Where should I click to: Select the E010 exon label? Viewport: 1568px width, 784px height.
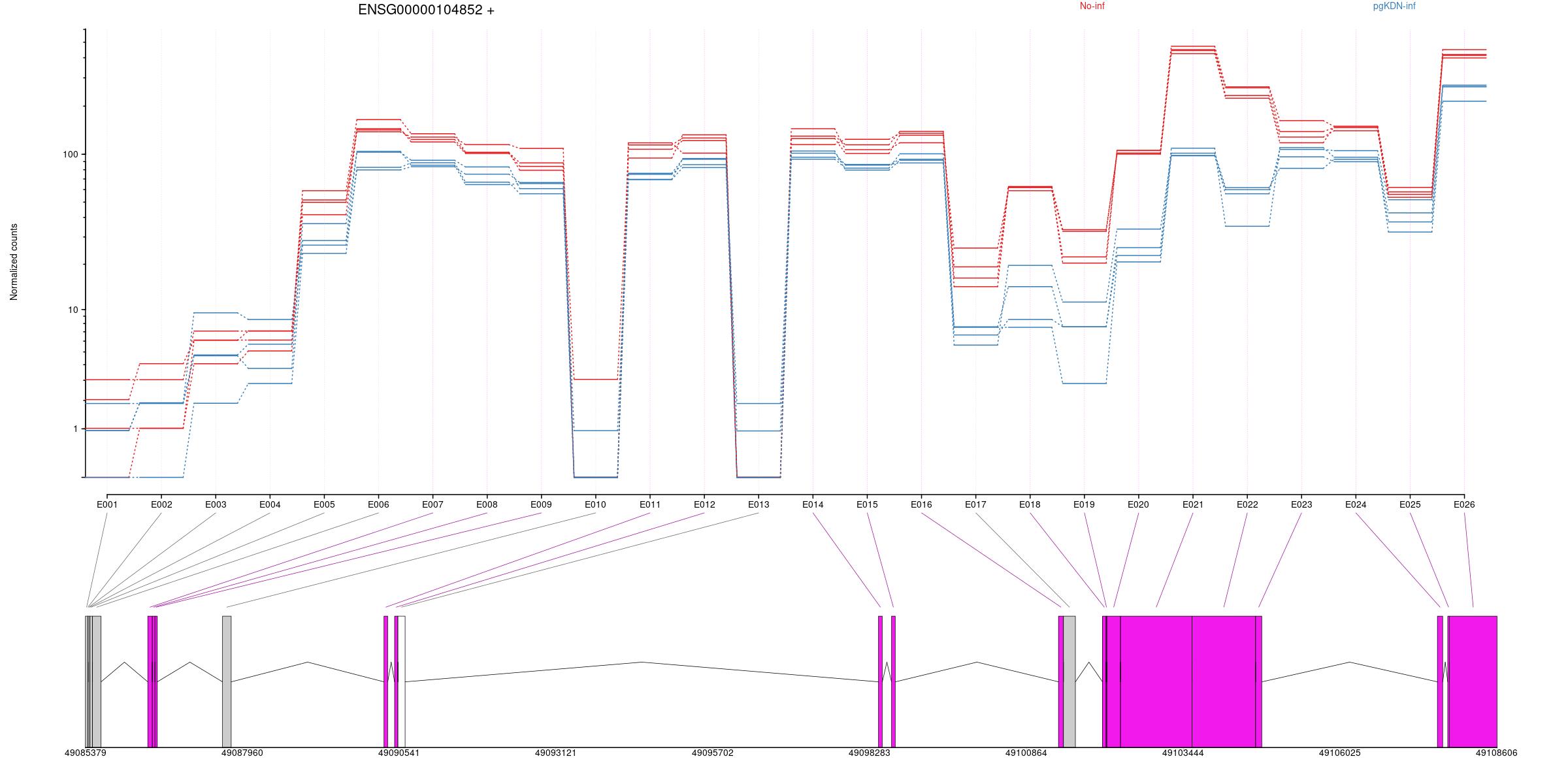click(x=595, y=504)
